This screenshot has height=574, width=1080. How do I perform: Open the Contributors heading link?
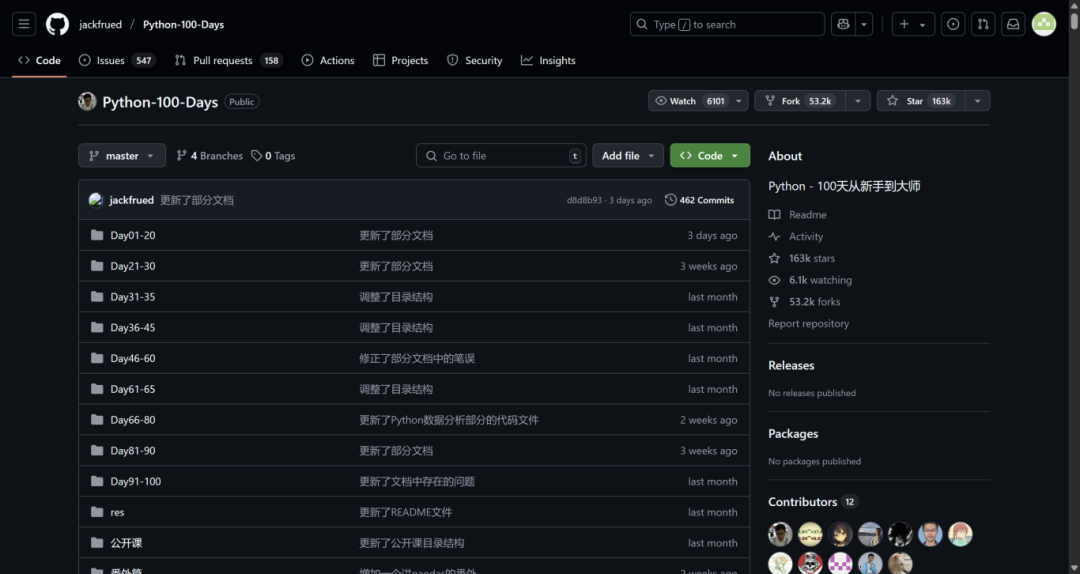(813, 502)
